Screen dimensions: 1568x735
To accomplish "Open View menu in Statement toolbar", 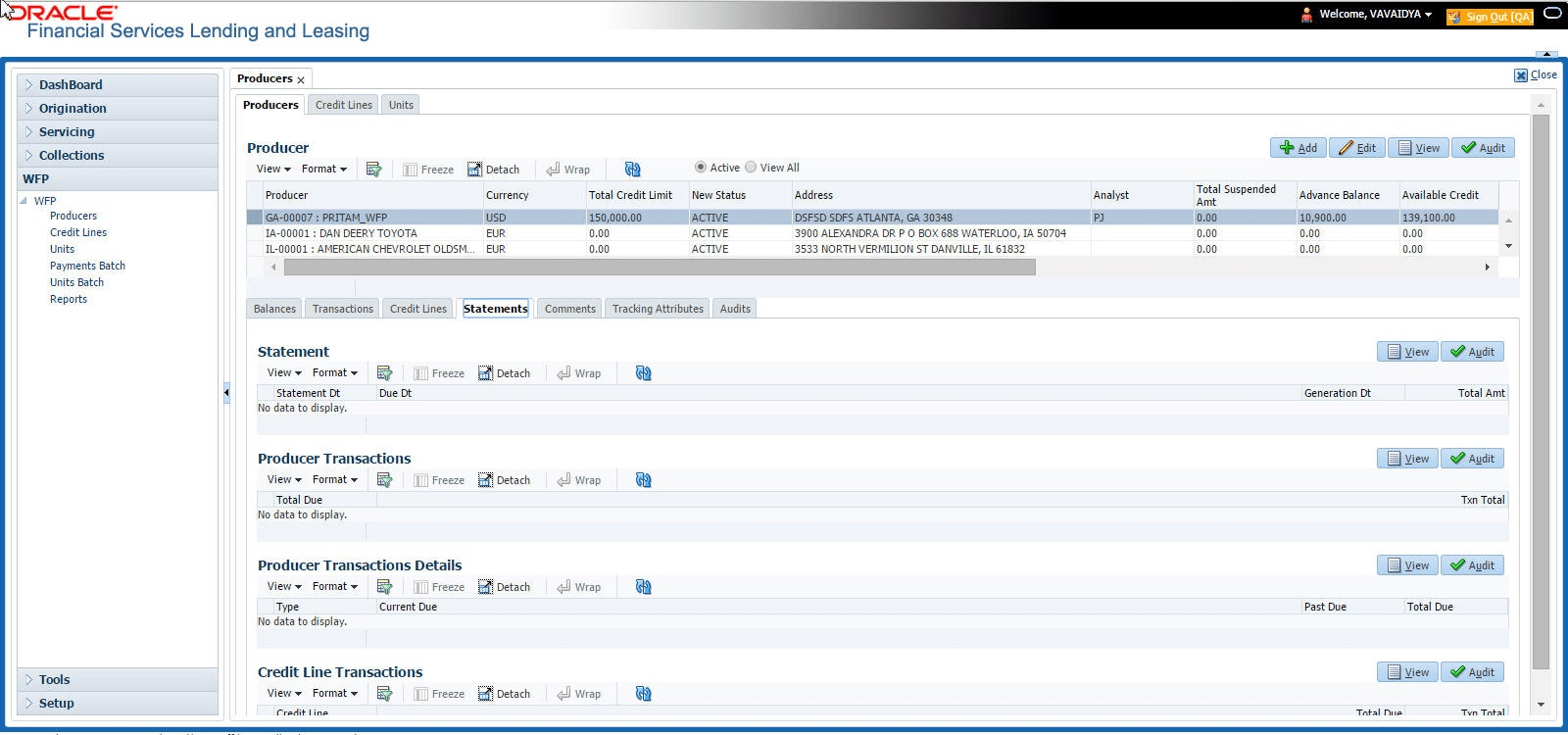I will pos(284,372).
